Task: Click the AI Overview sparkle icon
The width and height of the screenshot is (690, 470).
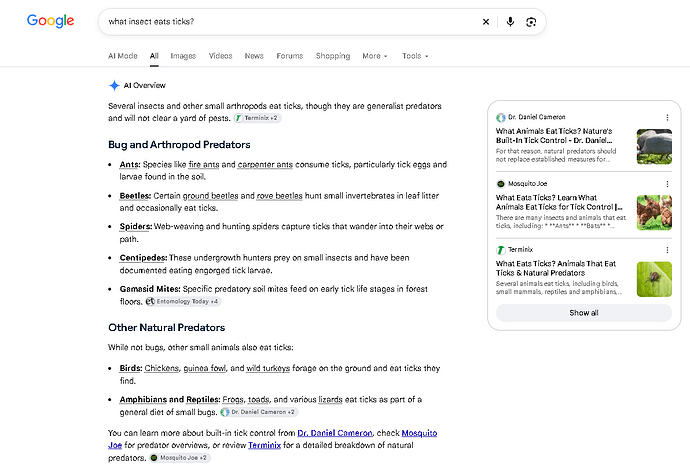Action: pos(114,85)
